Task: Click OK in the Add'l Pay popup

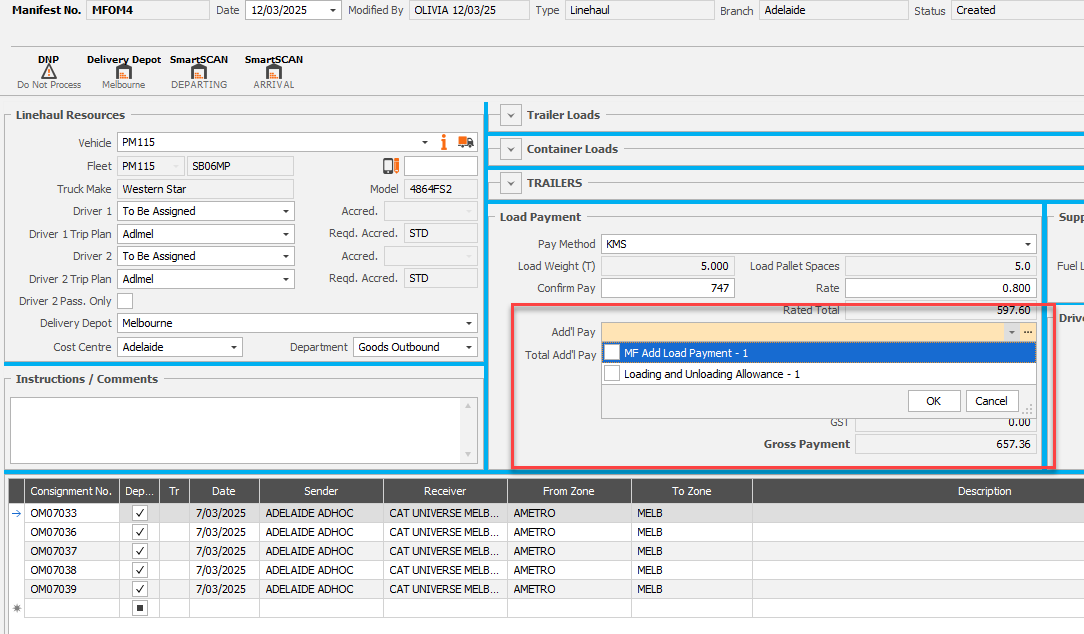Action: [933, 401]
